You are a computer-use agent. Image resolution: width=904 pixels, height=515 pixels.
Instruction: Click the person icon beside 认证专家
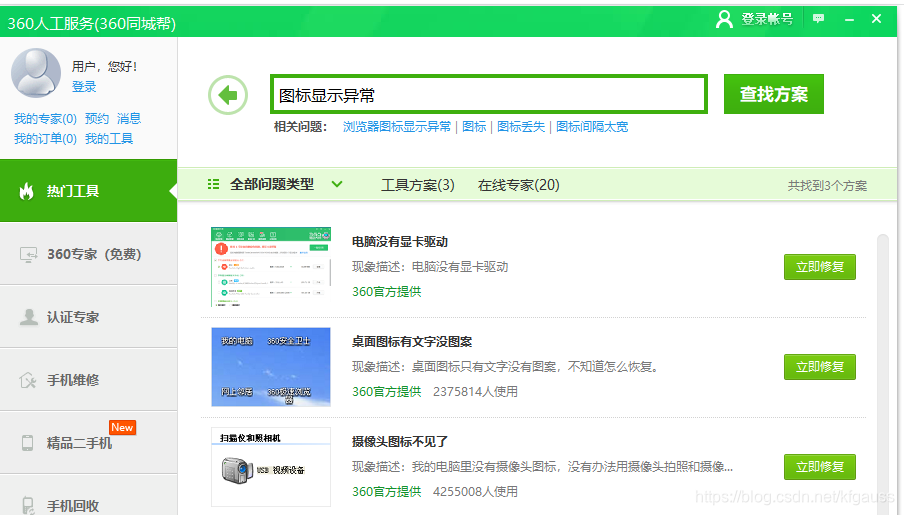pyautogui.click(x=28, y=317)
